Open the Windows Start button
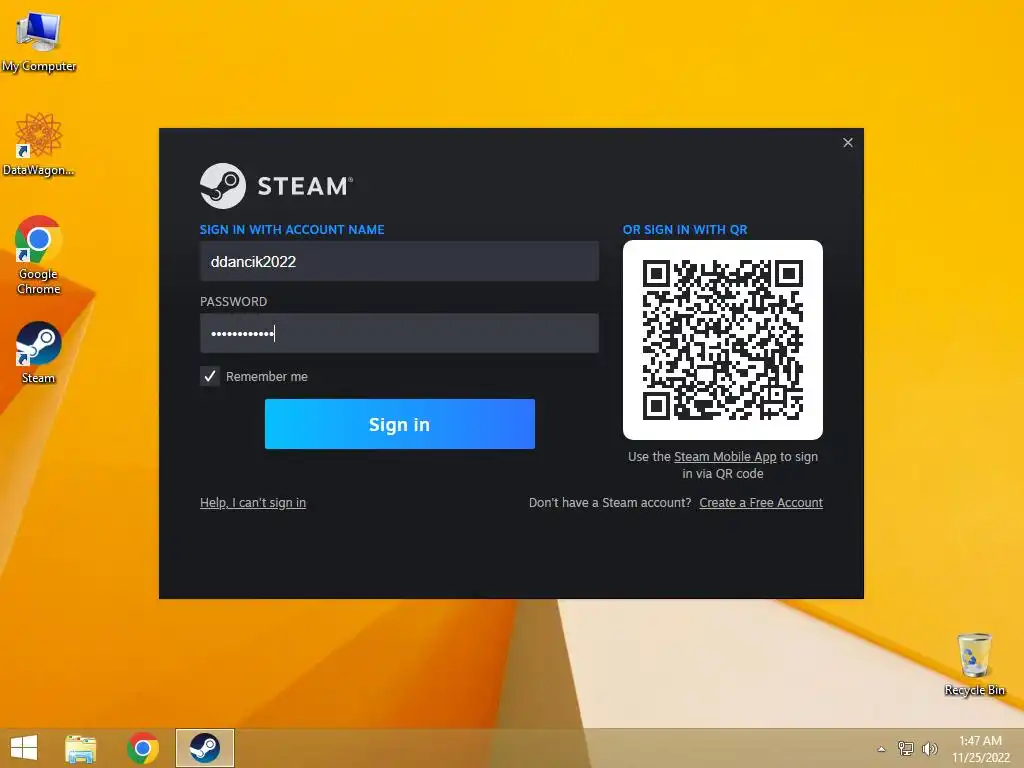This screenshot has width=1024, height=768. (24, 748)
